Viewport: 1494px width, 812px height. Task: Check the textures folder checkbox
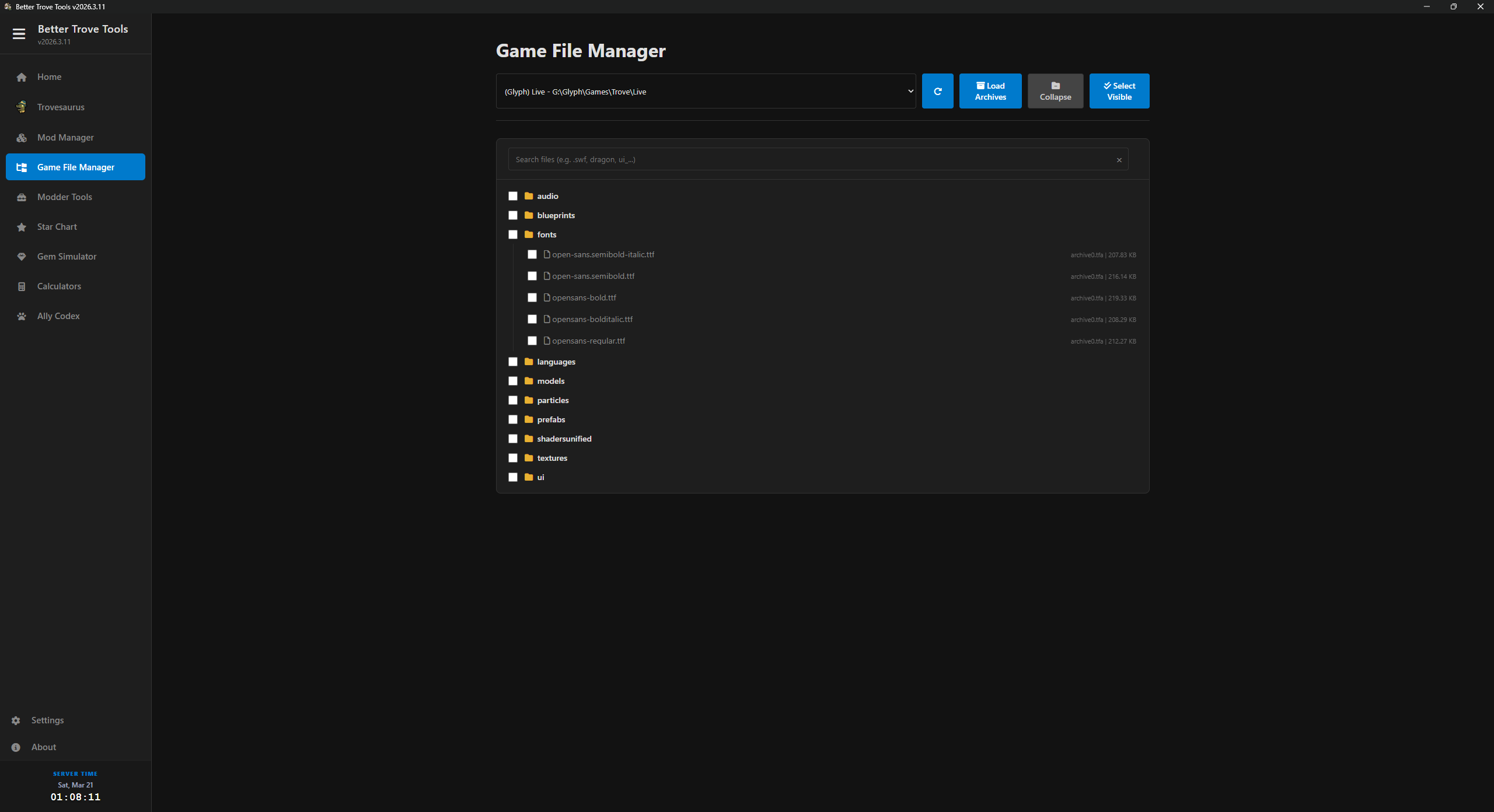[513, 458]
